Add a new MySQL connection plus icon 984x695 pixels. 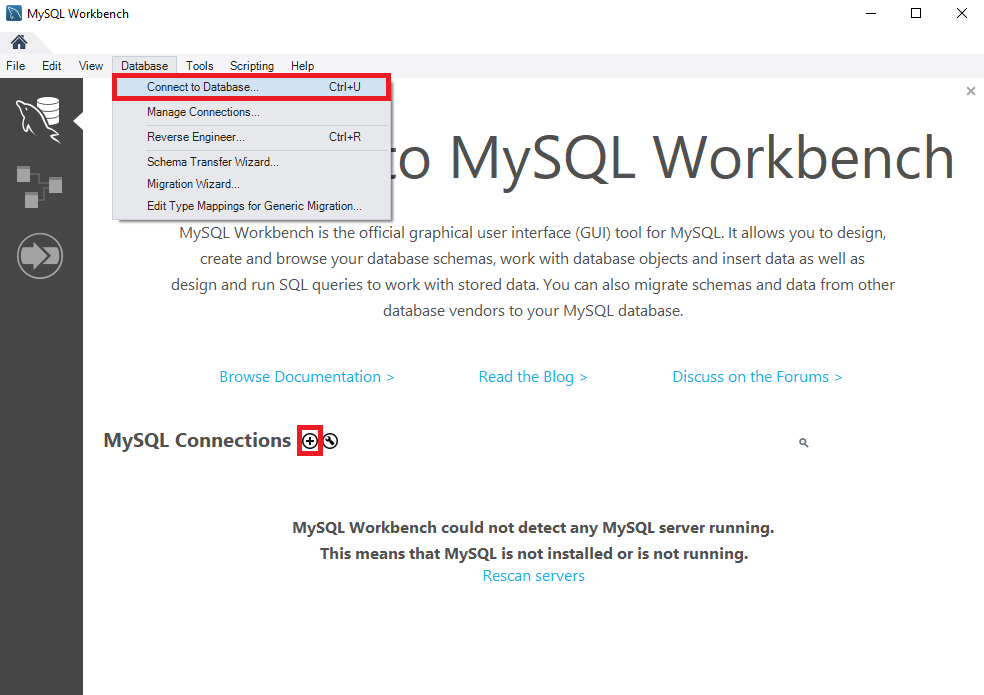[x=310, y=441]
